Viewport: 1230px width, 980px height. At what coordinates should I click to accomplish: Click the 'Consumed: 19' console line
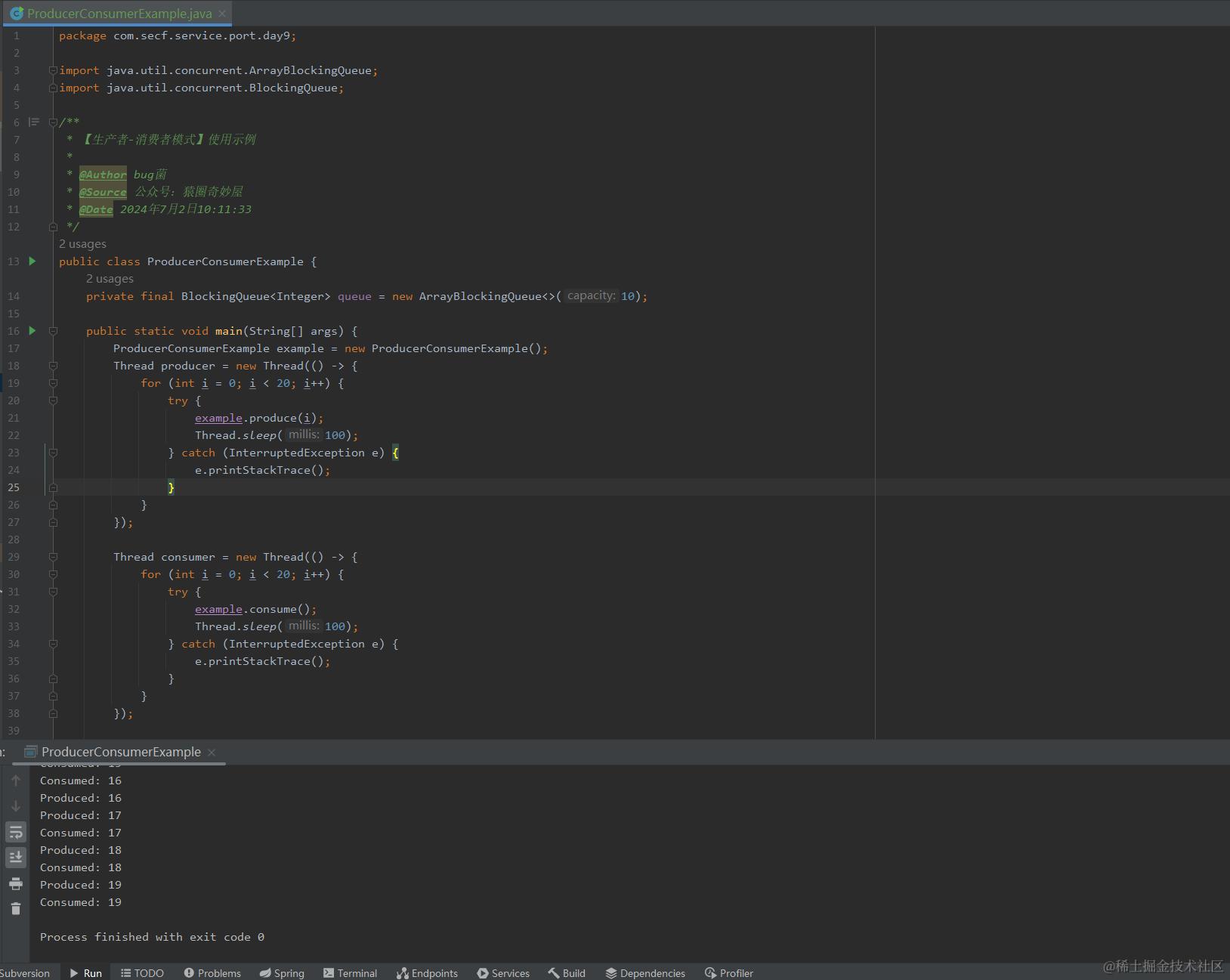click(81, 902)
